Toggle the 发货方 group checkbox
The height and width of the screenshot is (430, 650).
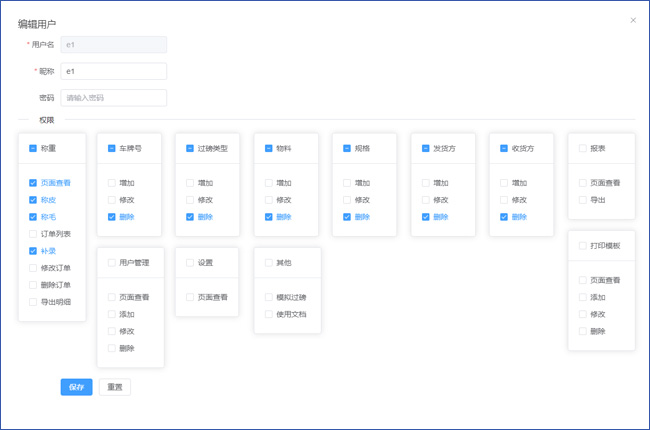click(x=426, y=148)
